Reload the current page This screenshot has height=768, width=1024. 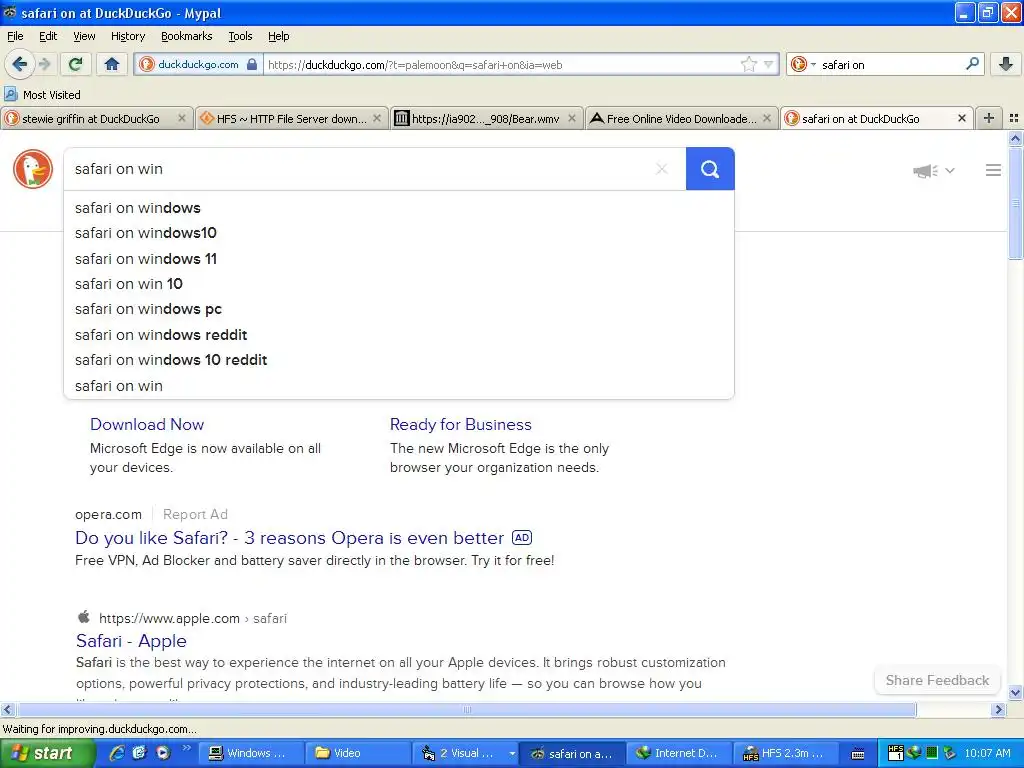tap(76, 64)
